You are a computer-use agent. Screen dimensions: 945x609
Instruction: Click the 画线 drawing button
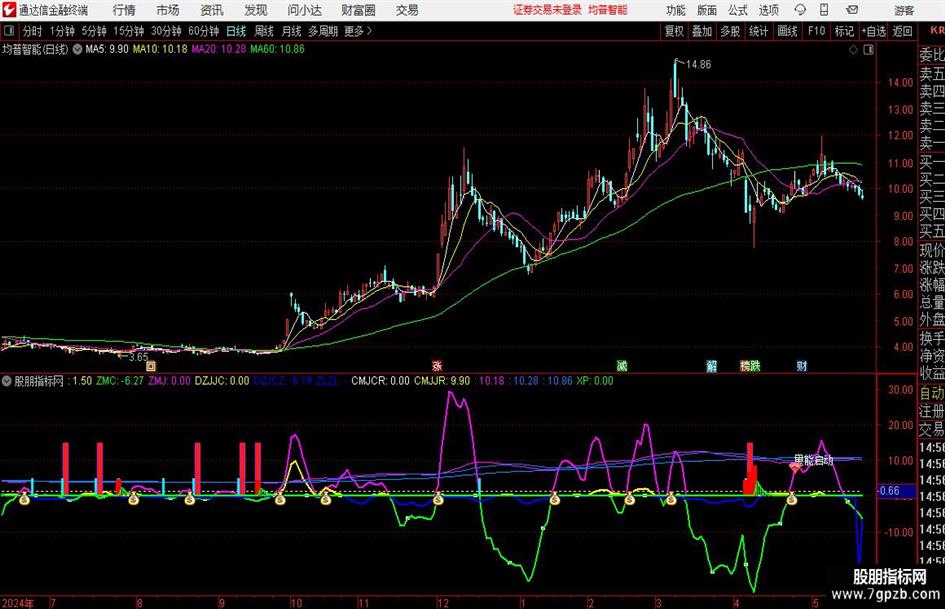point(787,31)
